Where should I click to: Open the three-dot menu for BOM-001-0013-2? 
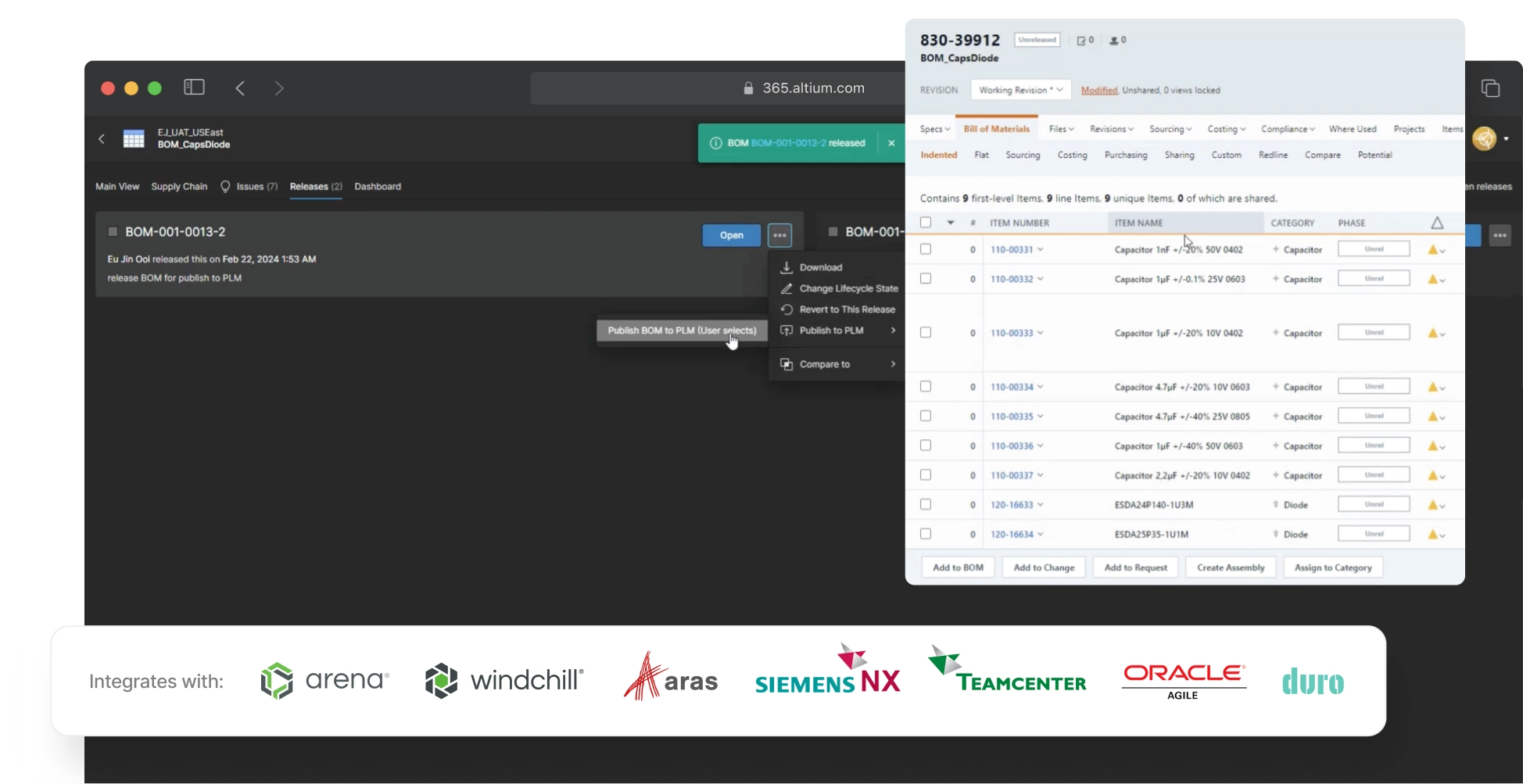779,235
